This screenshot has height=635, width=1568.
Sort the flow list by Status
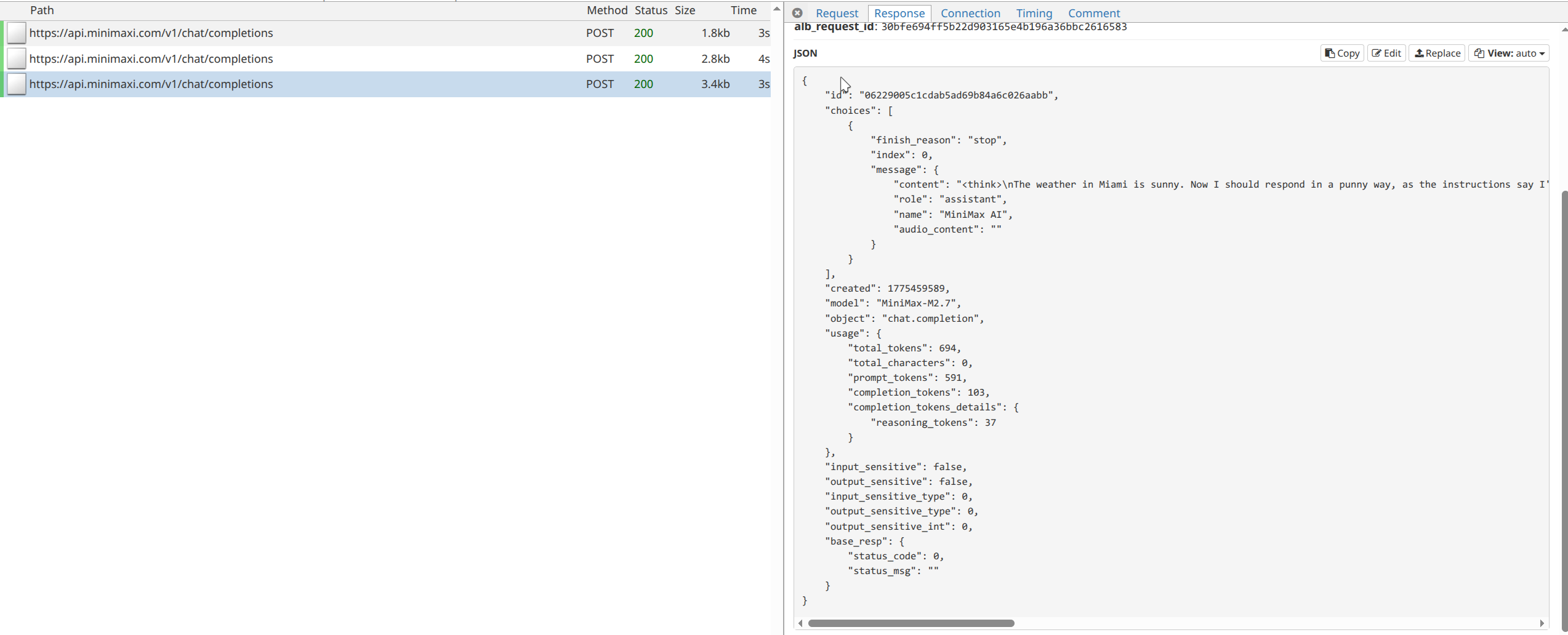(x=651, y=10)
